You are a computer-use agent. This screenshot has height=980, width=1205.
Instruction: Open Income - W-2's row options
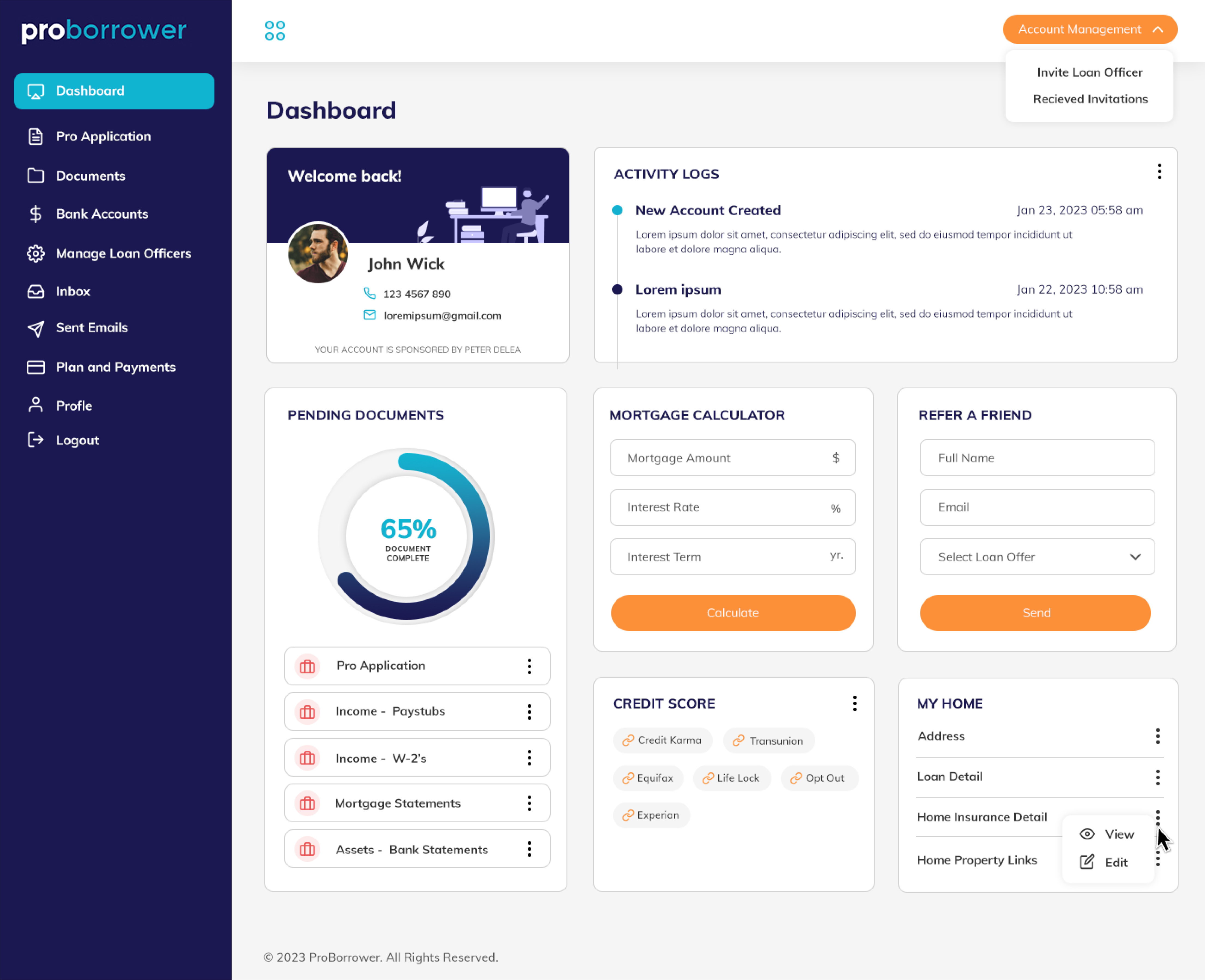point(529,758)
